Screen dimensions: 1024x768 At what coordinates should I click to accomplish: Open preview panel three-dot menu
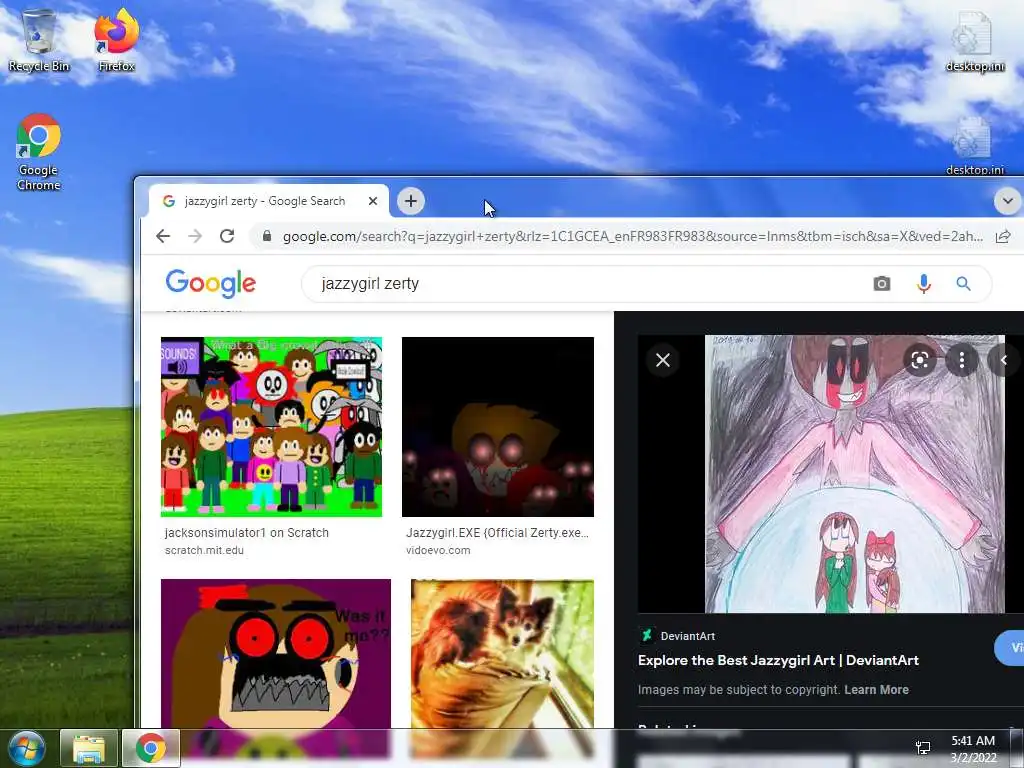961,360
